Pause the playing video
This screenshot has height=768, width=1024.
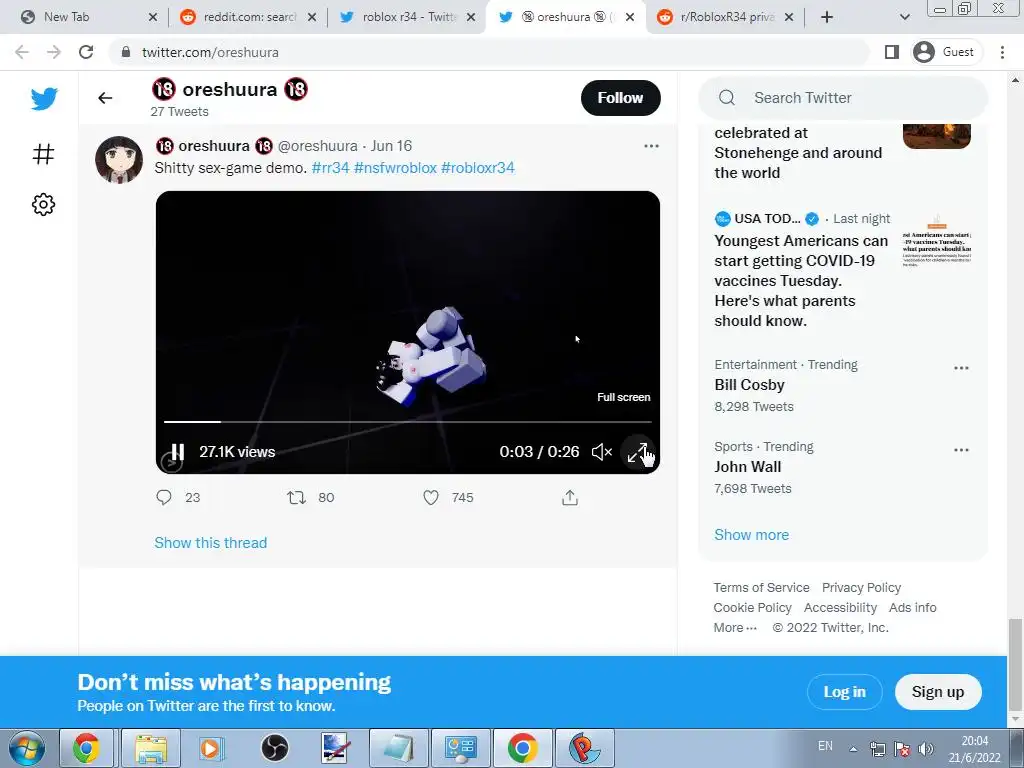tap(177, 452)
